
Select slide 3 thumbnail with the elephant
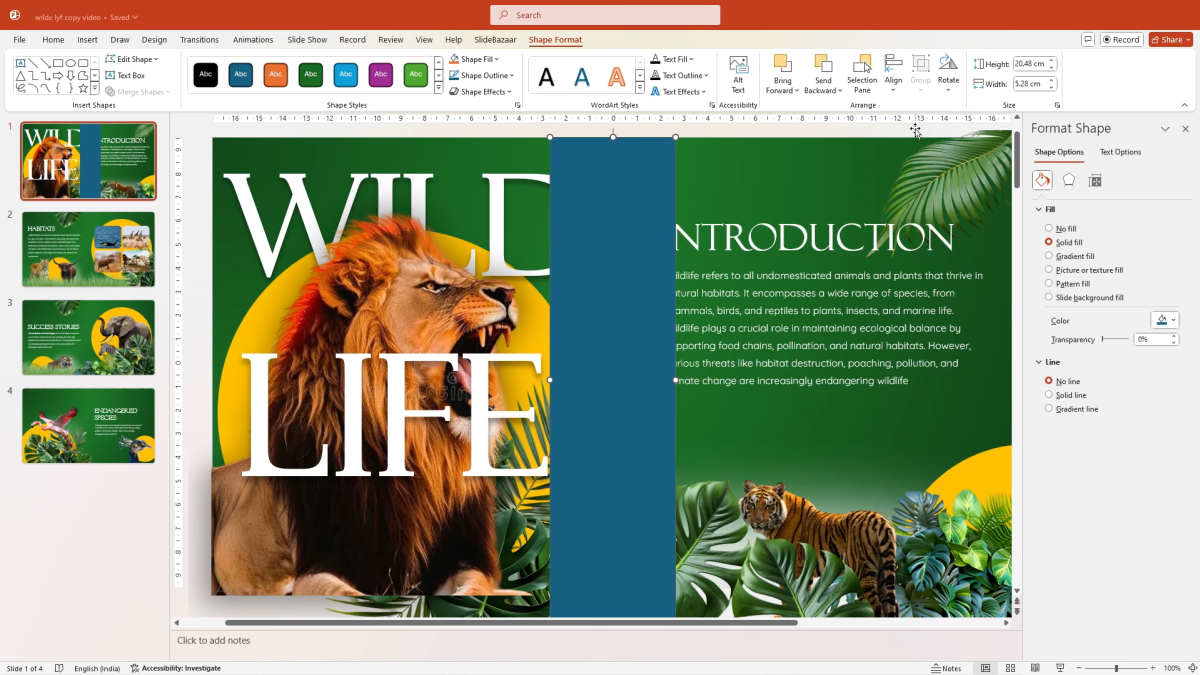point(88,337)
